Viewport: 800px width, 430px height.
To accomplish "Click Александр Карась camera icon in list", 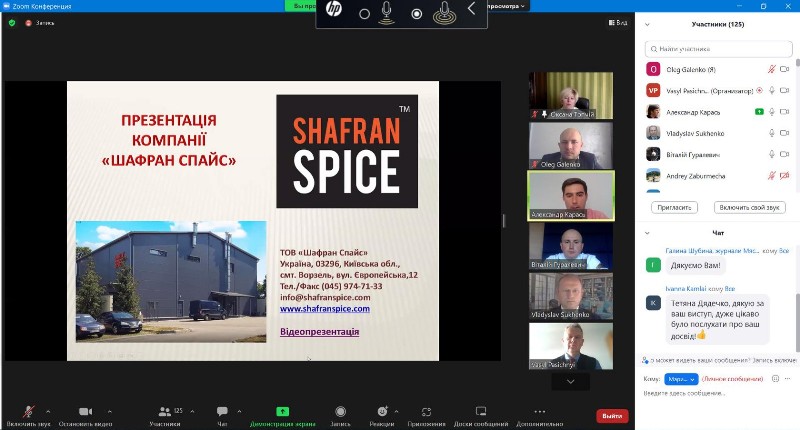I will 785,112.
